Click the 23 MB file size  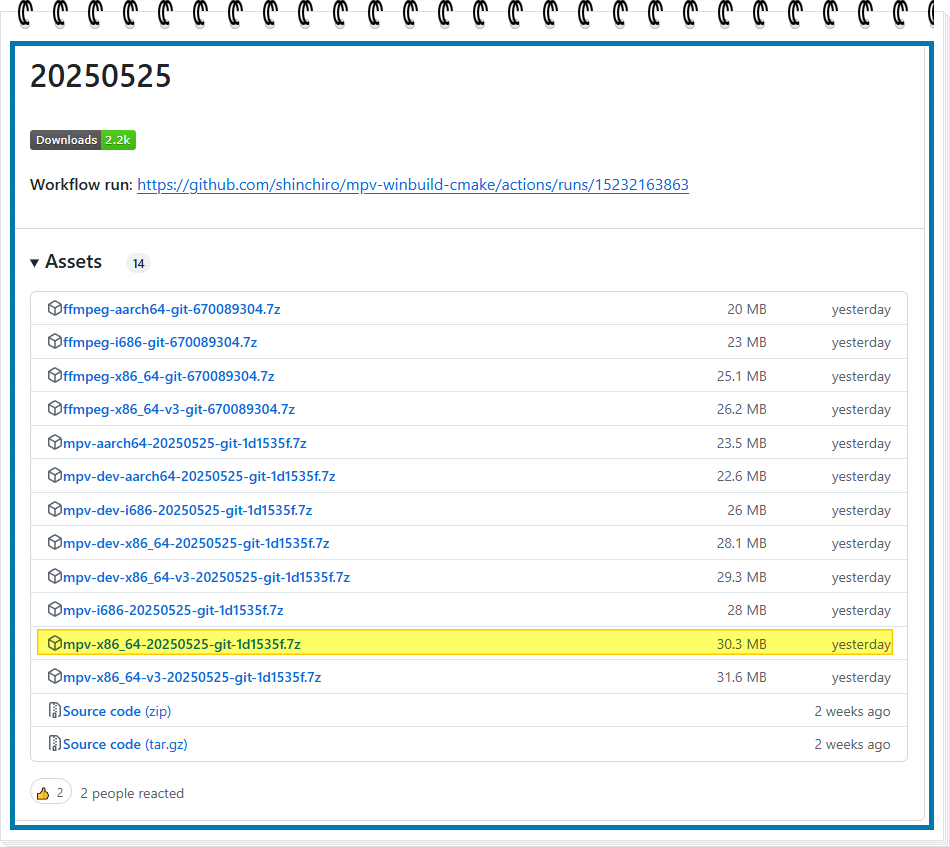coord(747,342)
